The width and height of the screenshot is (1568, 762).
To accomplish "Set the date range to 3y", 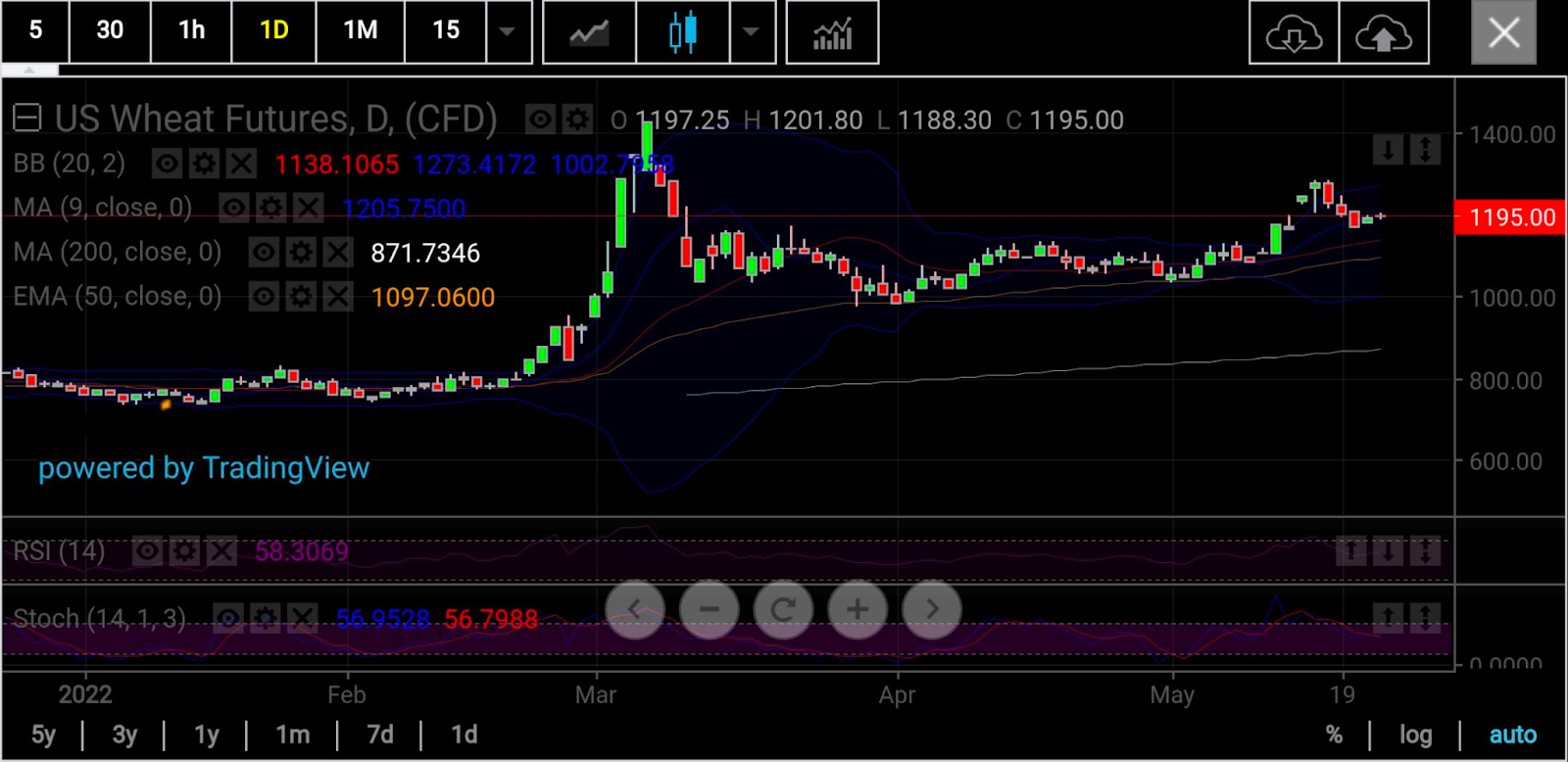I will (124, 735).
